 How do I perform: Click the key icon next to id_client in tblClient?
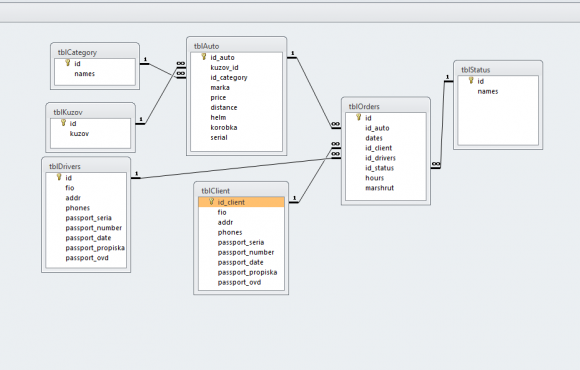point(211,202)
